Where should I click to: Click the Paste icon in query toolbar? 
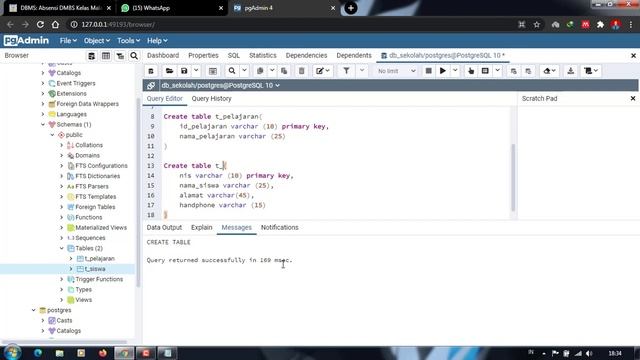coord(284,71)
